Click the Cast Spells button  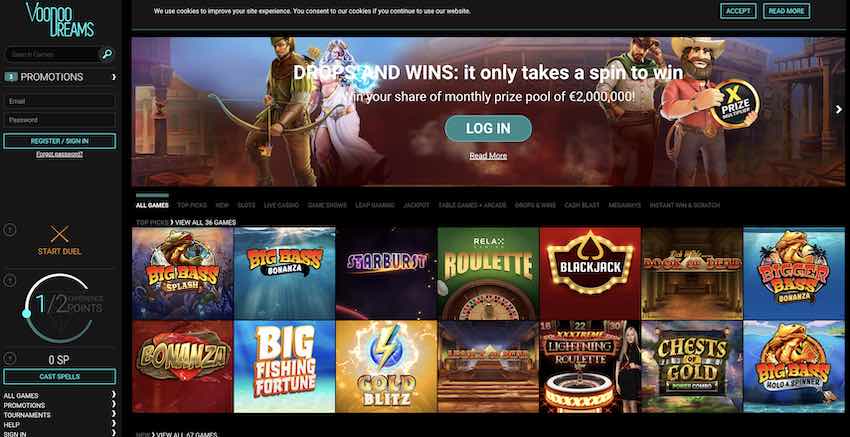60,376
